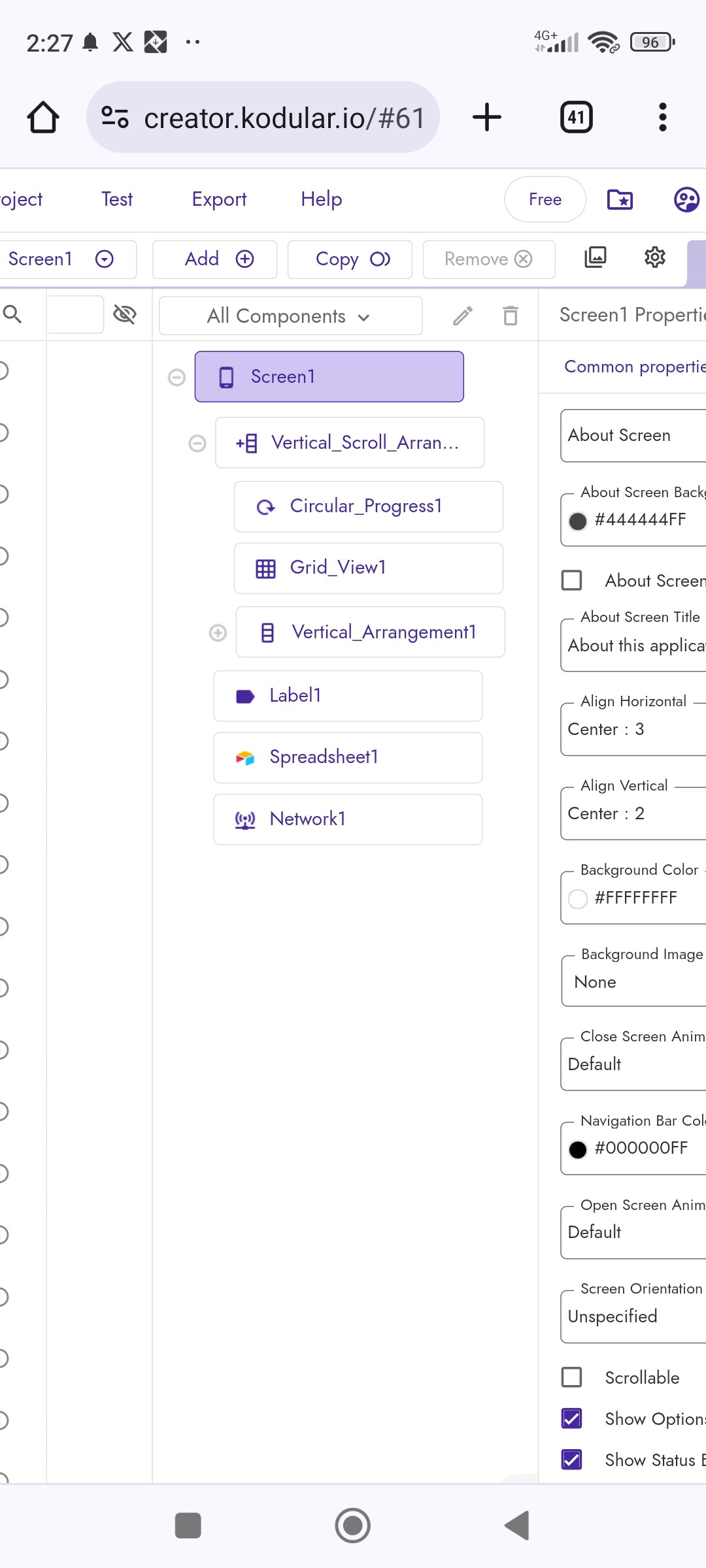Open the Export menu
The height and width of the screenshot is (1568, 706).
point(219,199)
